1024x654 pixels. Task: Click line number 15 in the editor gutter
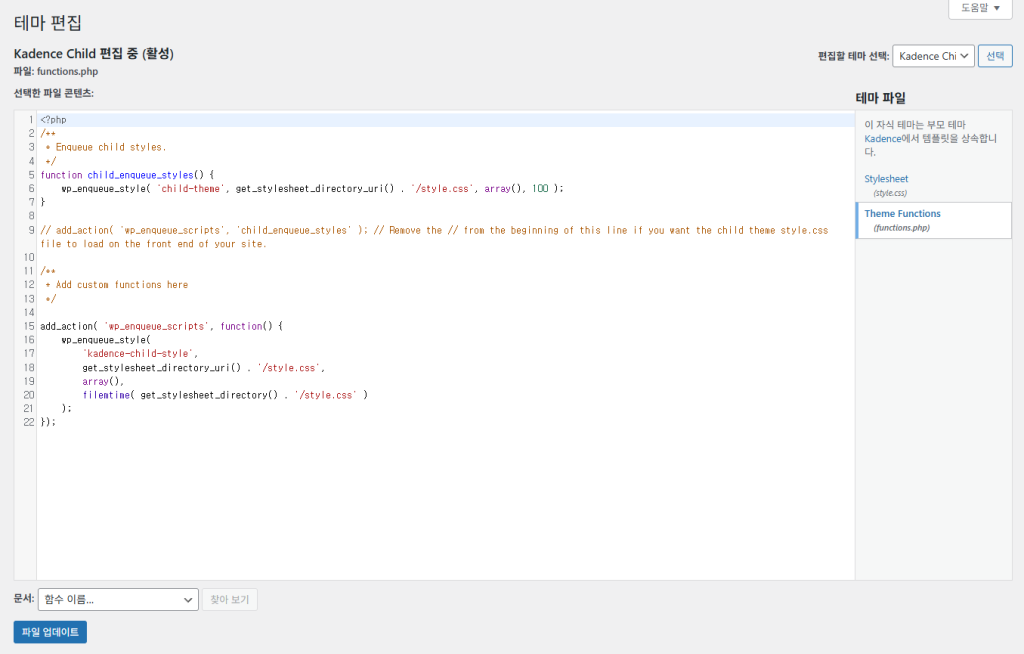tap(29, 326)
